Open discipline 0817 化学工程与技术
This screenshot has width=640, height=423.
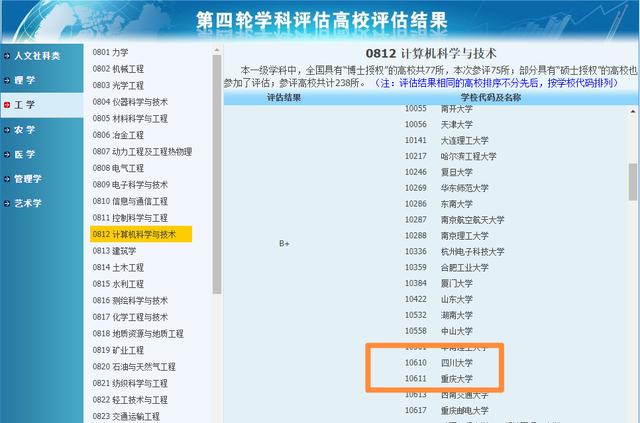(130, 317)
